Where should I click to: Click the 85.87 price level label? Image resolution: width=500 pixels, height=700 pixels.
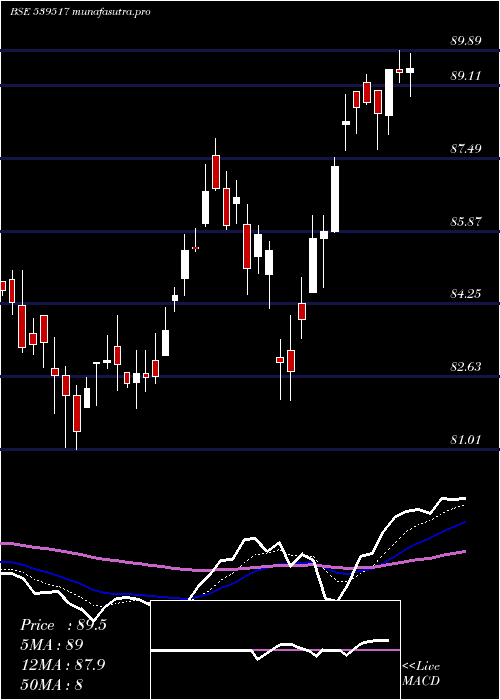coord(466,222)
